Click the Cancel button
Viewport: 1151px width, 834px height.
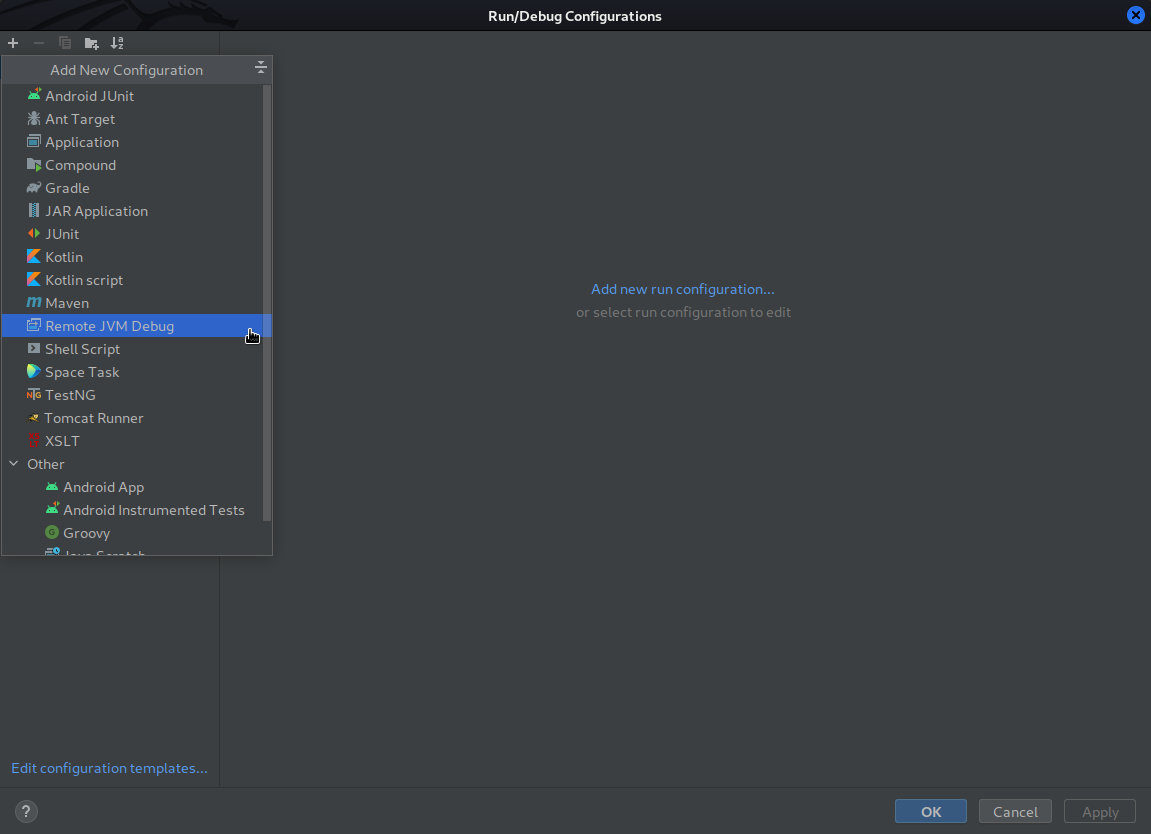click(1015, 811)
